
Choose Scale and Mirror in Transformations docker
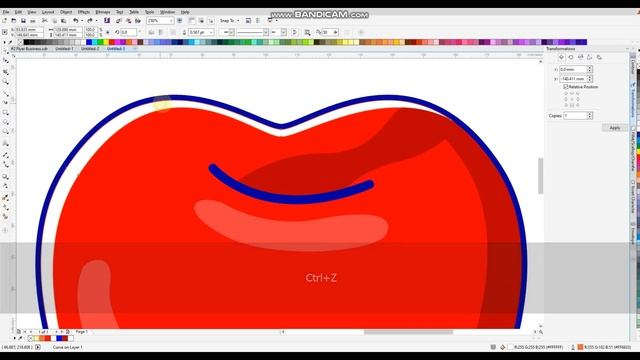tap(580, 57)
